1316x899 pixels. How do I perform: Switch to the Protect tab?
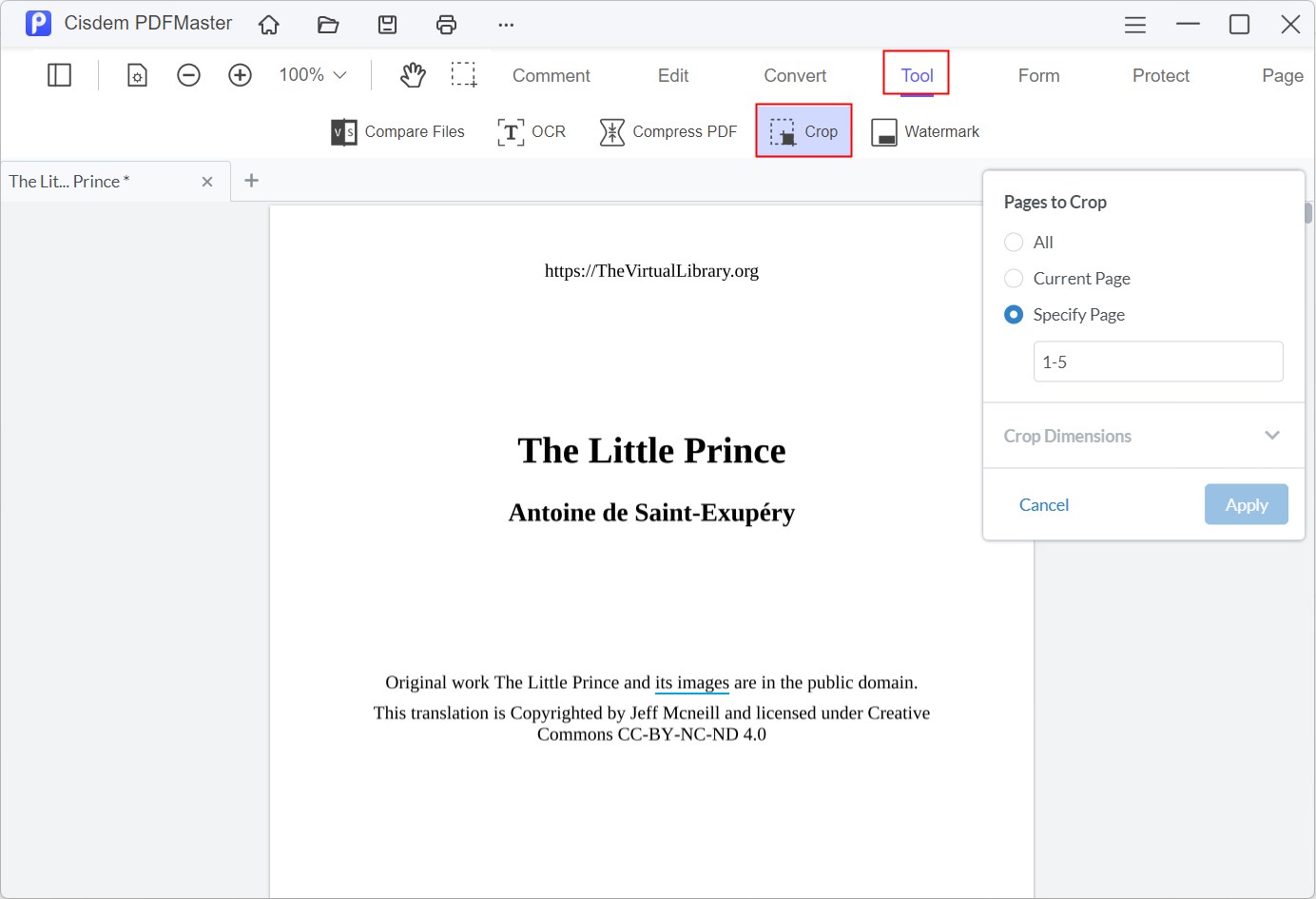(x=1160, y=75)
